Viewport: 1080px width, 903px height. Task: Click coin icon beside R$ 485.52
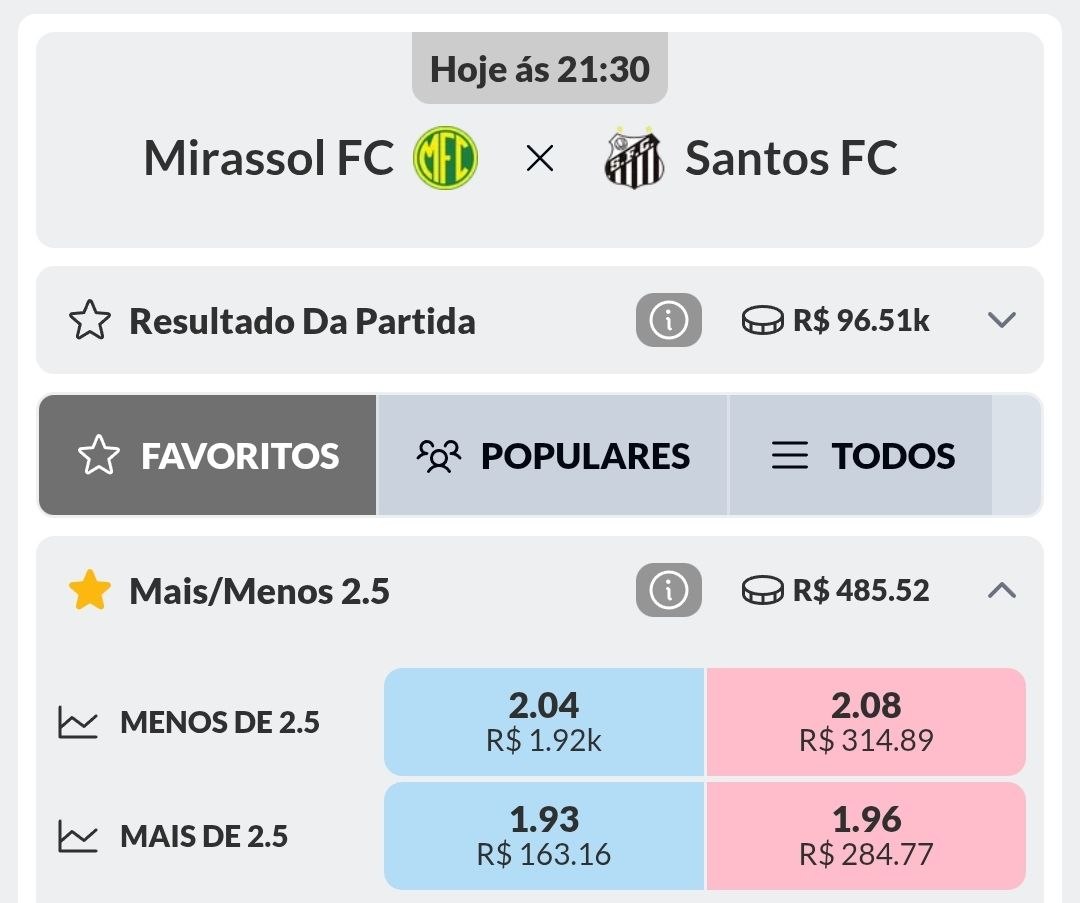762,591
